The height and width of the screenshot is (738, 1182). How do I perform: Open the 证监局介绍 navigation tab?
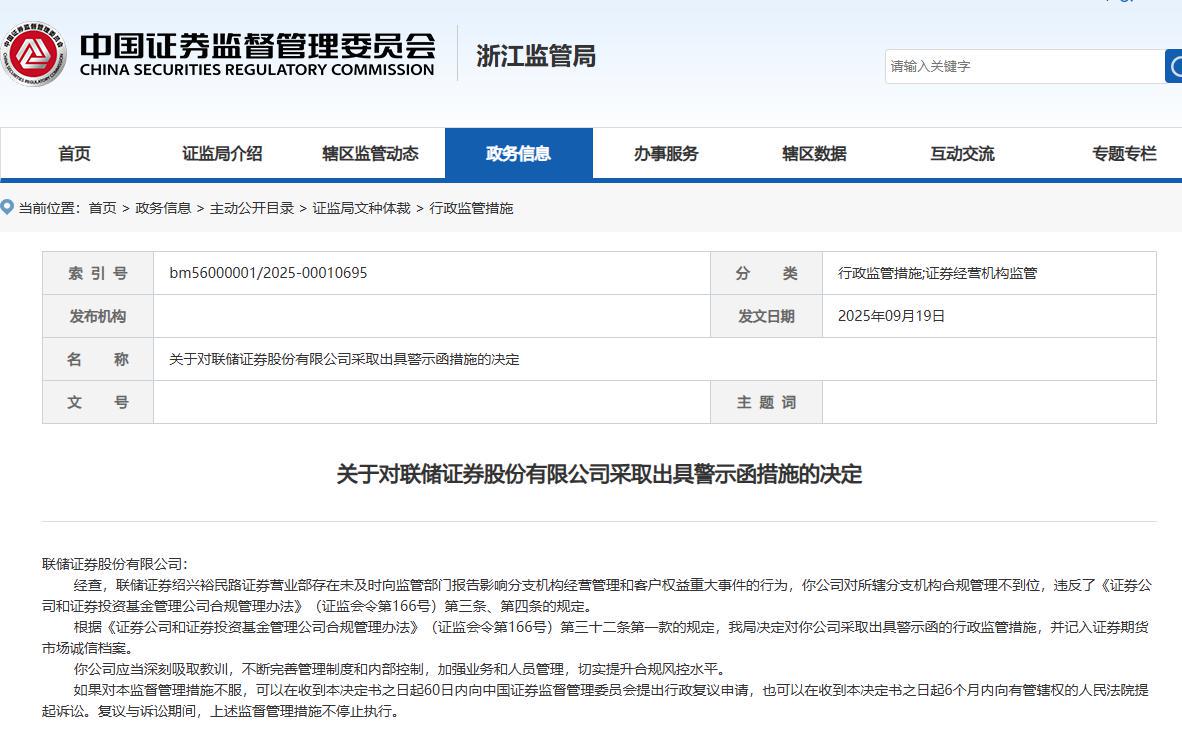(222, 154)
